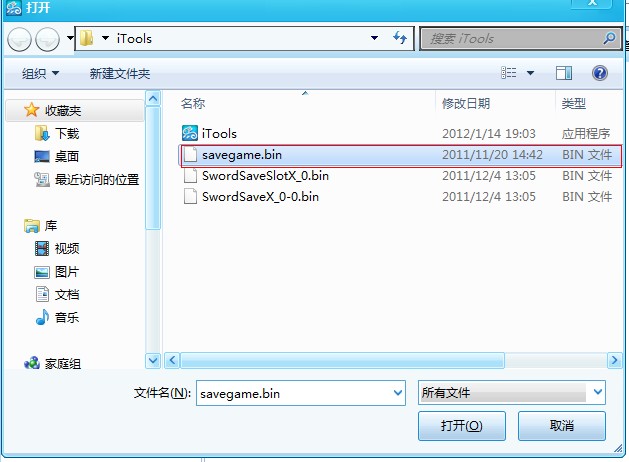Expand the address bar history dropdown arrow

pyautogui.click(x=374, y=38)
